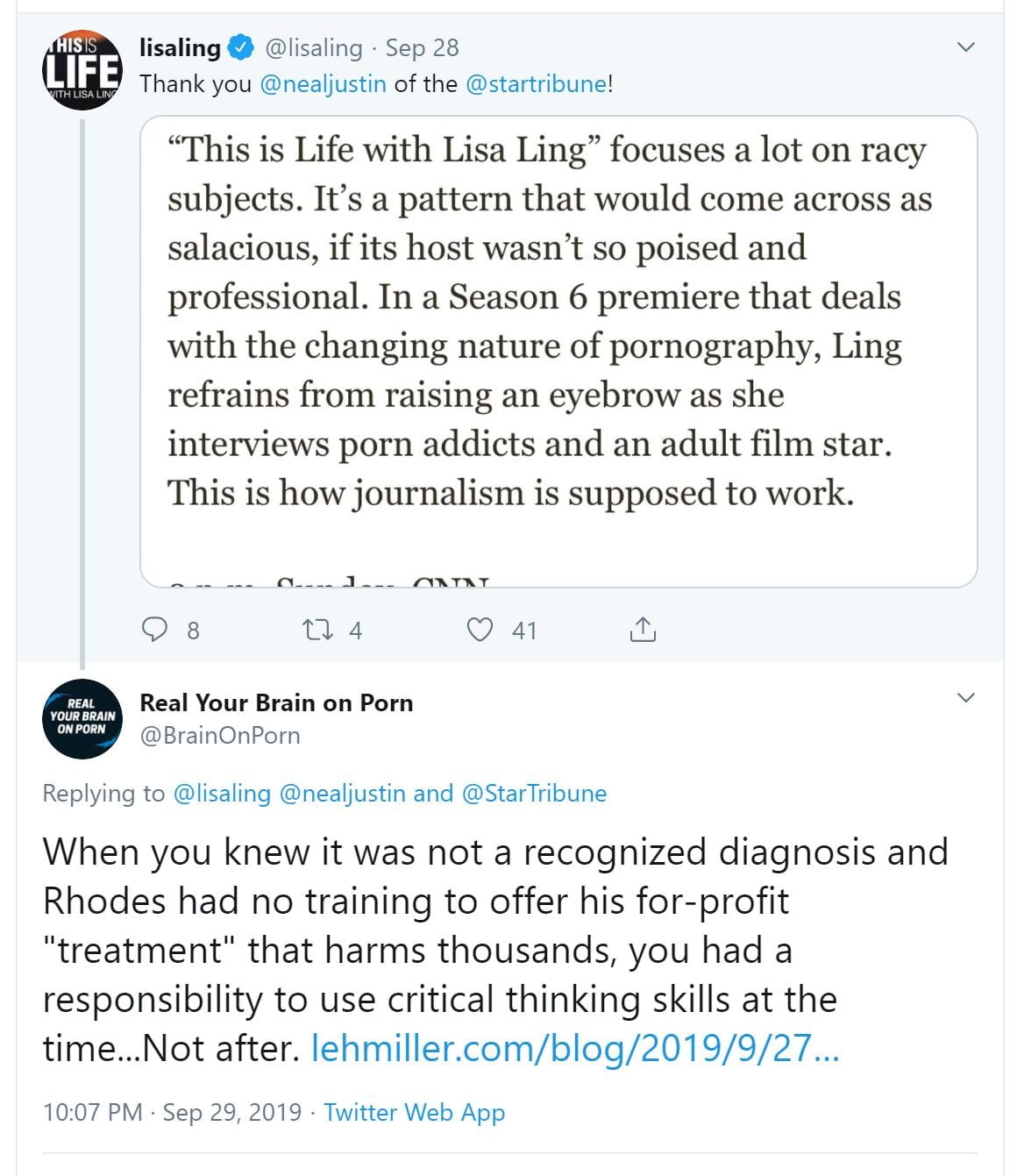This screenshot has width=1017, height=1176.
Task: Click lisaling's verified badge
Action: 241,48
